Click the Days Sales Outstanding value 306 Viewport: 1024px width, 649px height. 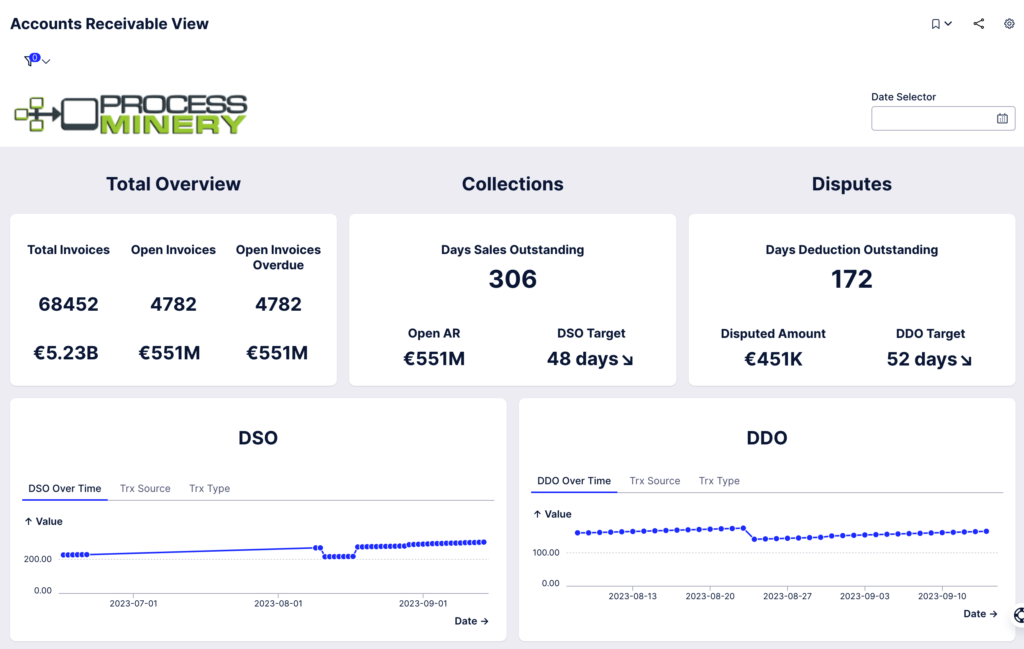(x=512, y=279)
